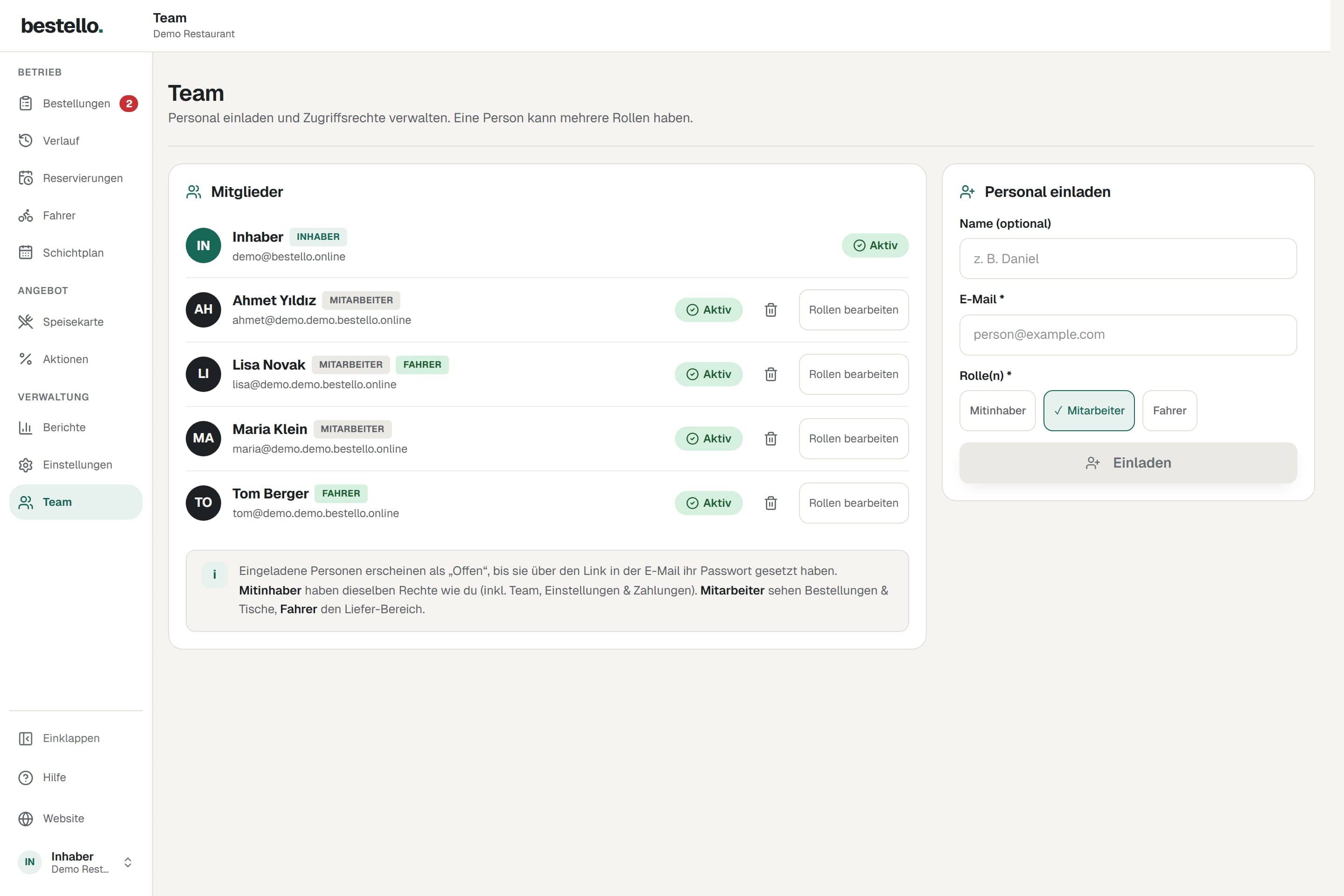Open the Fahrer sidebar item
1344x896 pixels.
[76, 216]
